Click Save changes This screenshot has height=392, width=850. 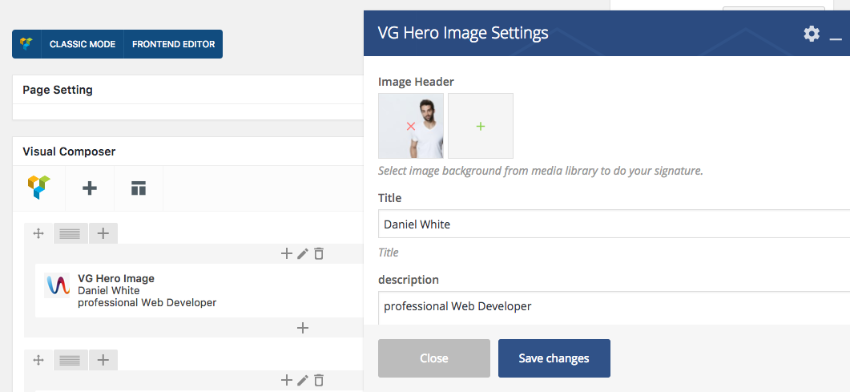(x=554, y=358)
